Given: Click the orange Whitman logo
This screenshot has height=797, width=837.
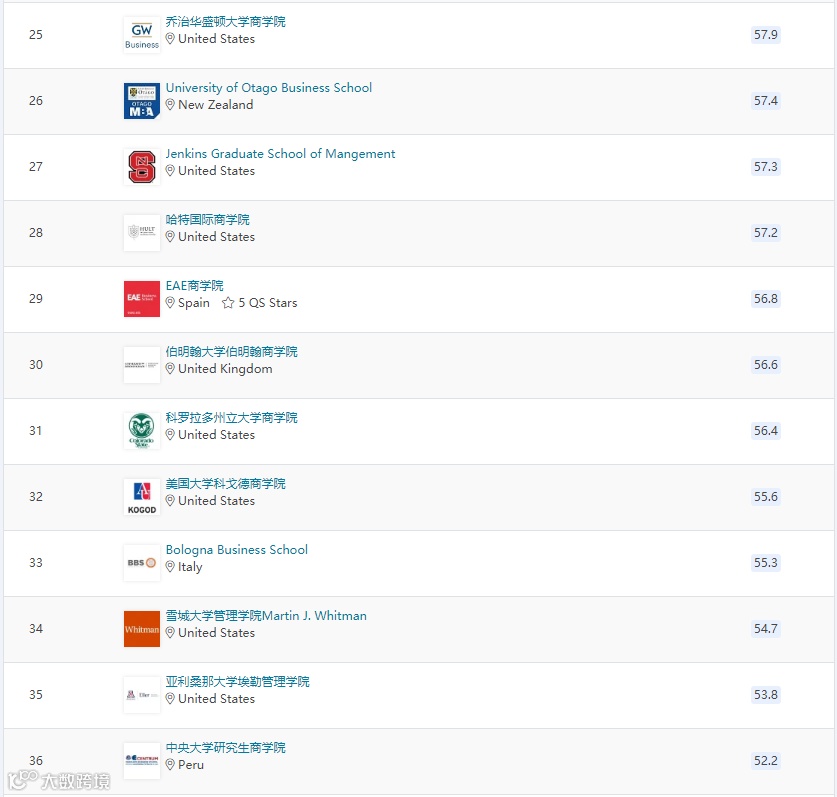Looking at the screenshot, I should coord(142,629).
